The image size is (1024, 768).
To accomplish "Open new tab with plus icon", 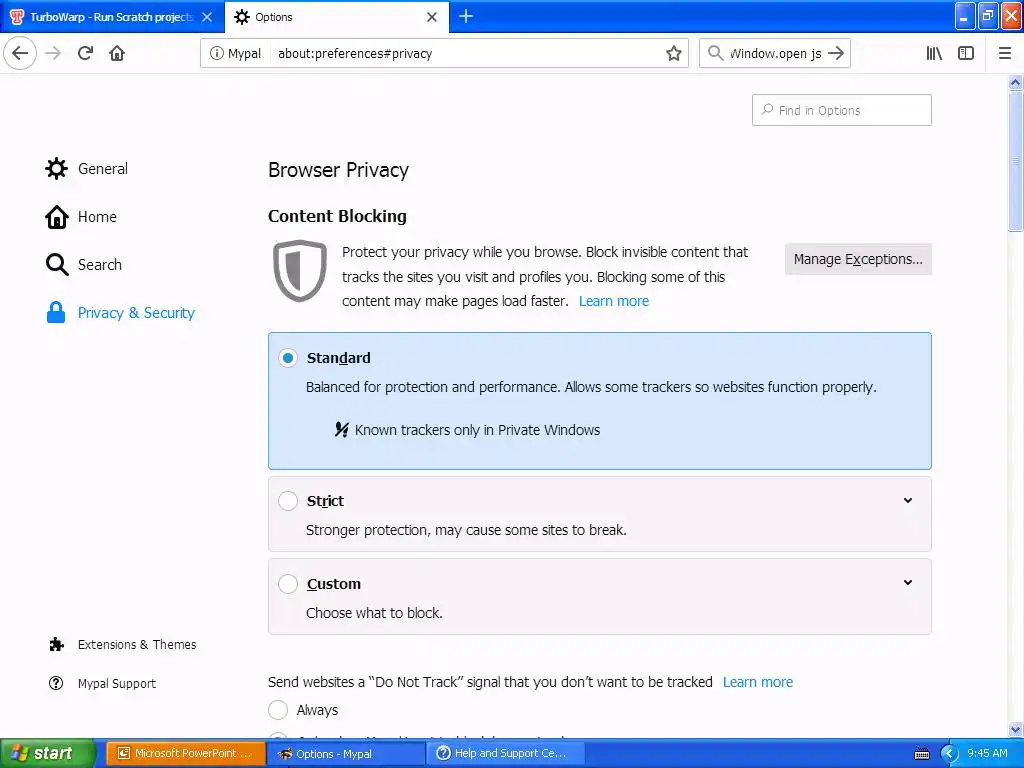I will 466,16.
